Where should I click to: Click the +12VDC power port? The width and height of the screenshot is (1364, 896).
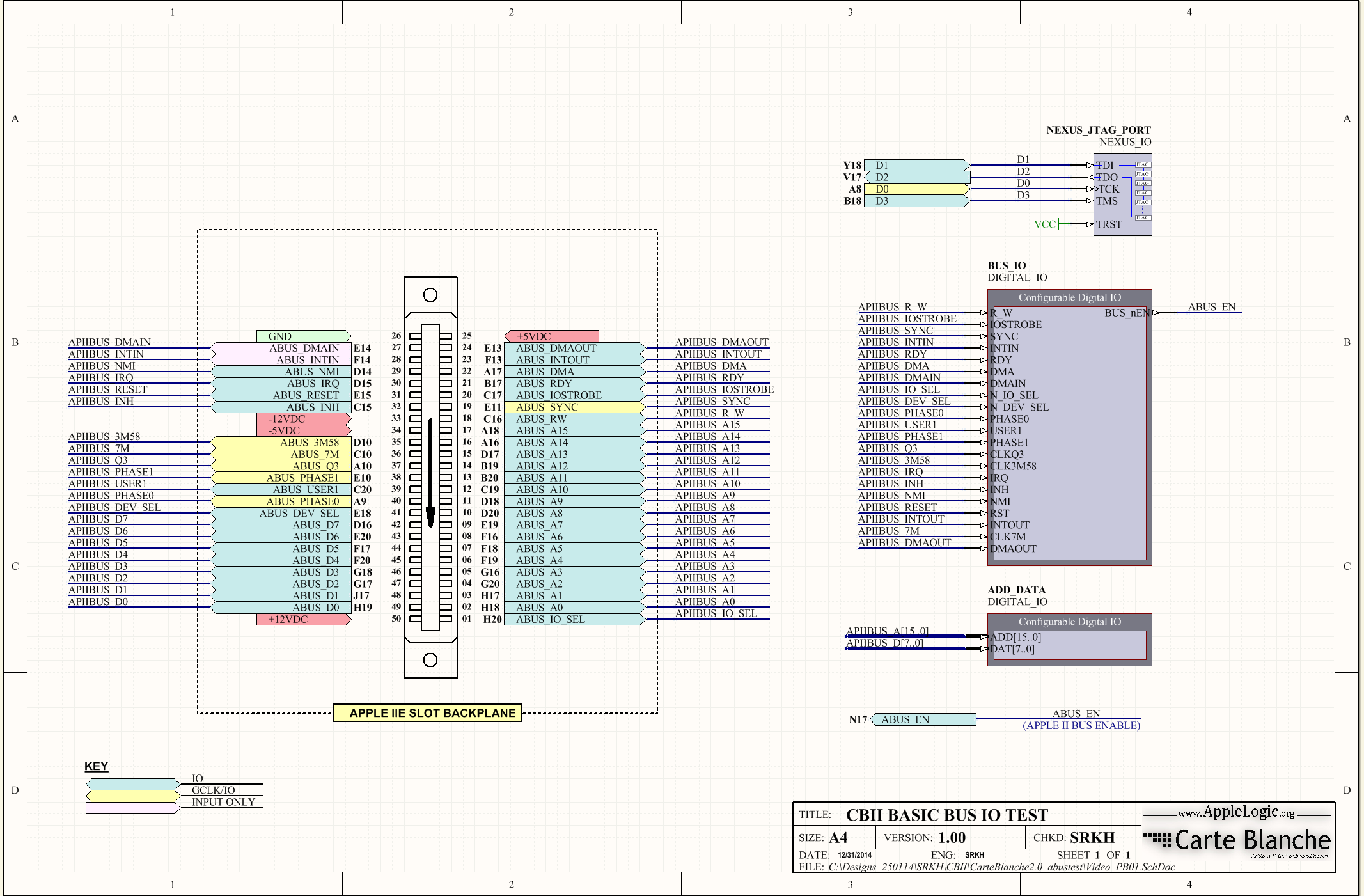pos(304,619)
